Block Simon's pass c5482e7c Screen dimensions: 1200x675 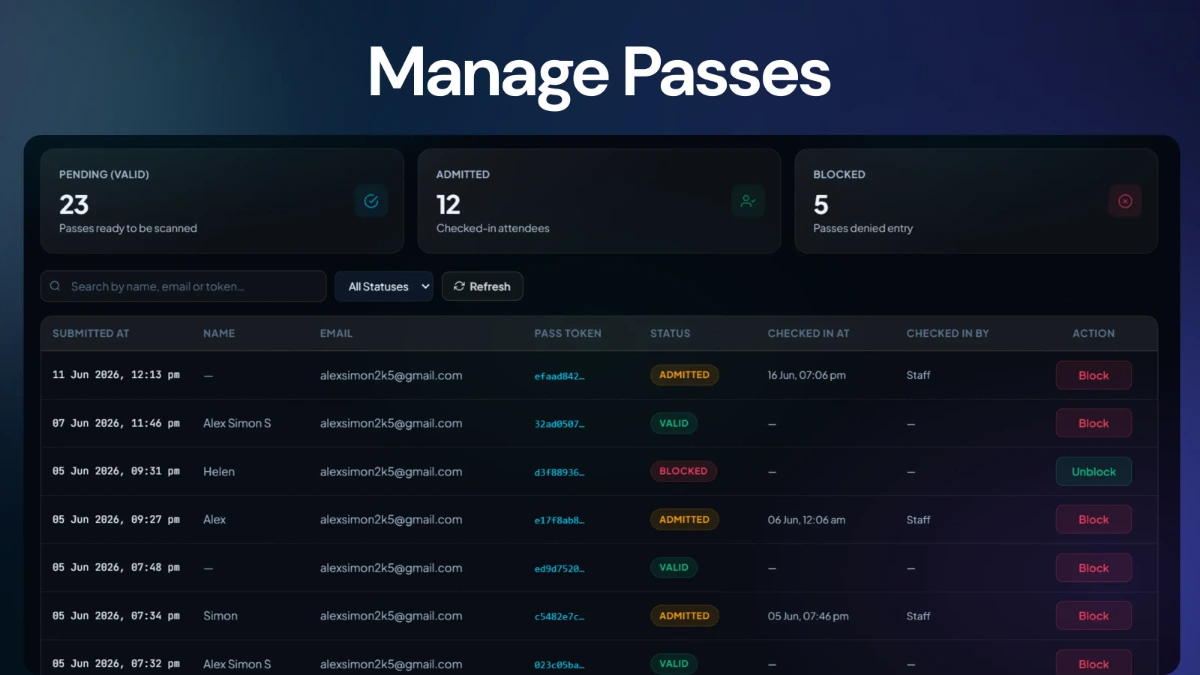tap(1094, 616)
